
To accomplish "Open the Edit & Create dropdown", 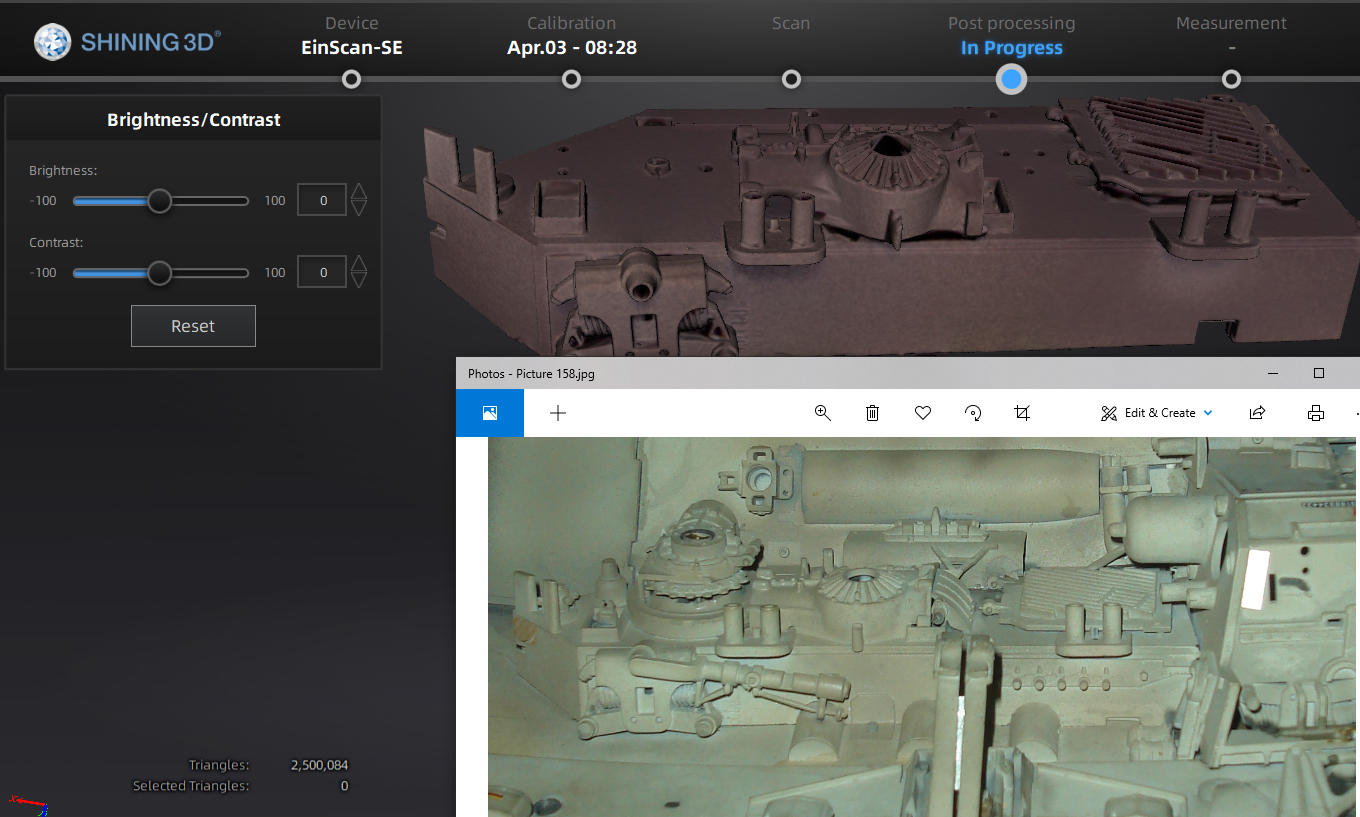I will click(x=1157, y=413).
